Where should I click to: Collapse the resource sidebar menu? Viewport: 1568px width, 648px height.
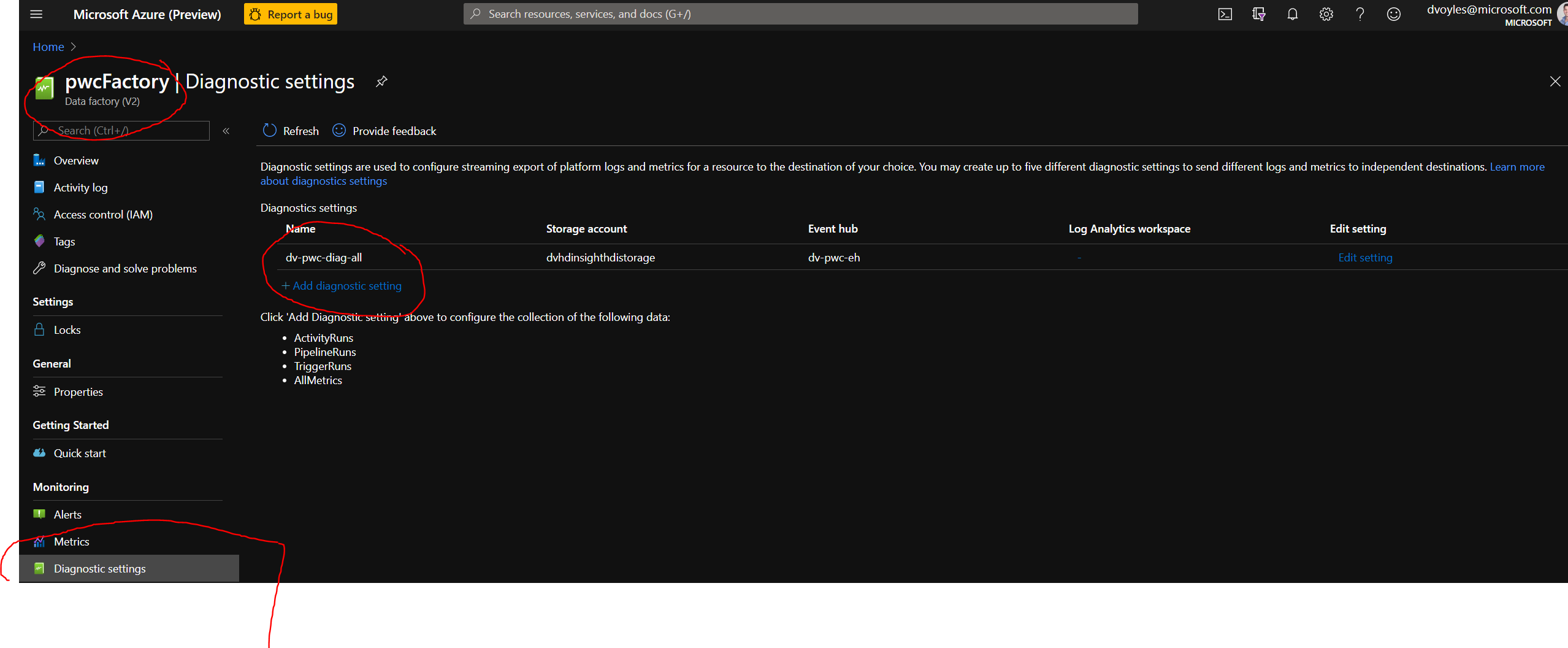pos(226,131)
